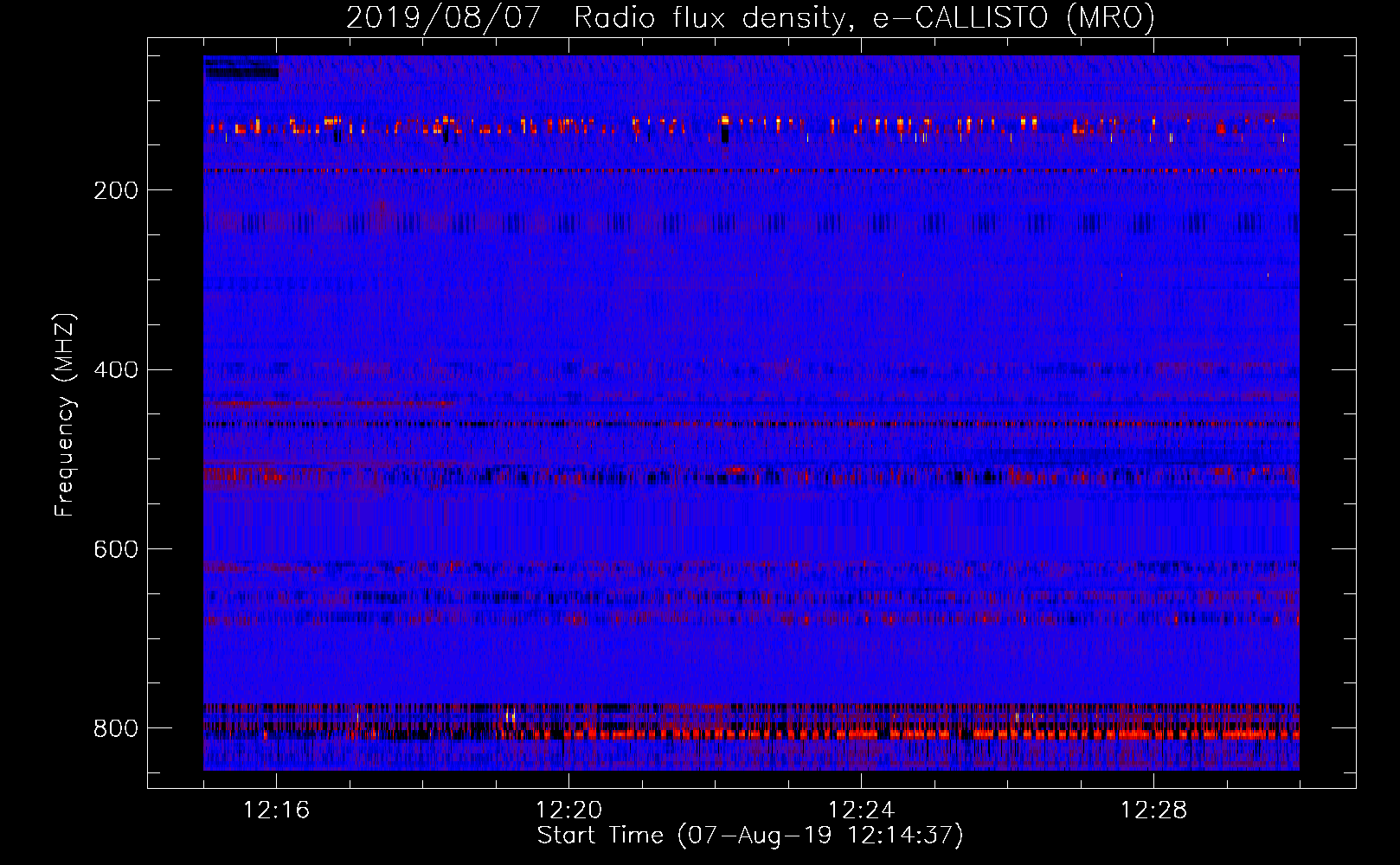Click the 600 frequency tick label
The height and width of the screenshot is (865, 1400).
coord(116,550)
